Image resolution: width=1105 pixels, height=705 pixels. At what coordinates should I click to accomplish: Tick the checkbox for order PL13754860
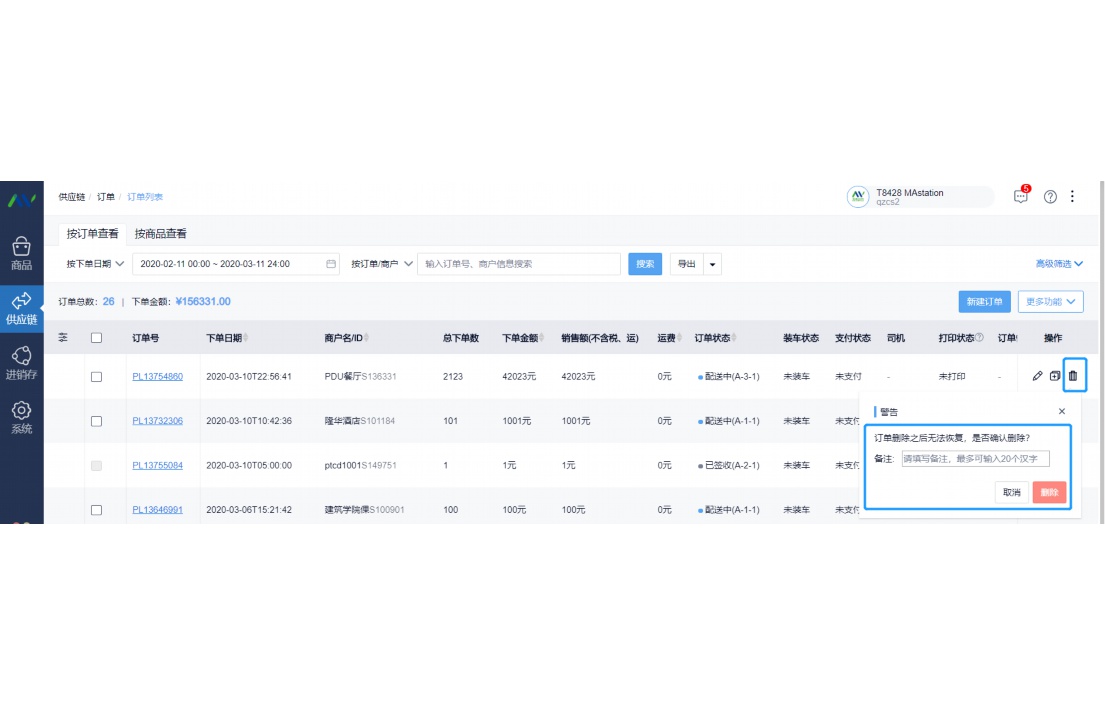point(96,377)
